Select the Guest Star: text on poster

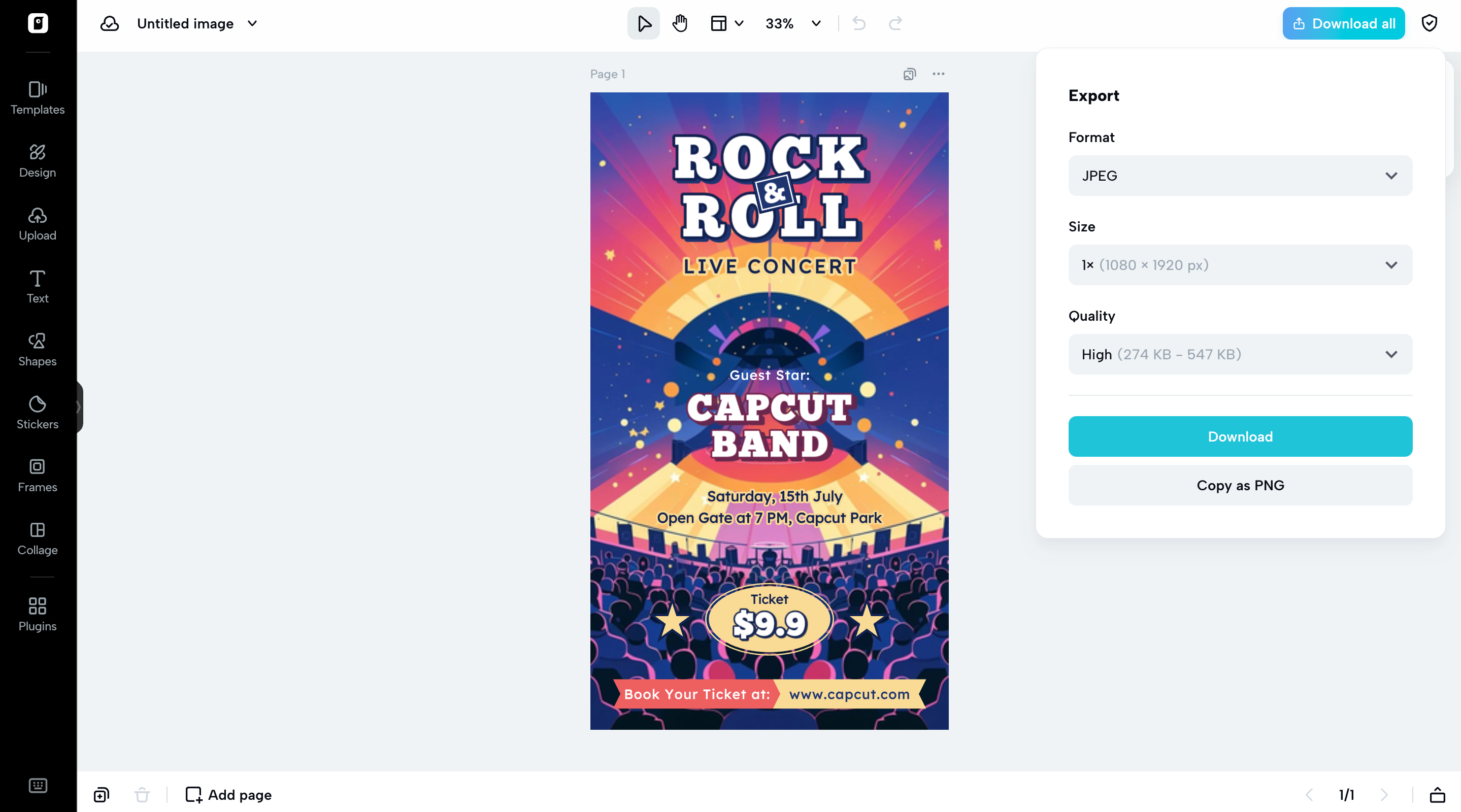770,375
